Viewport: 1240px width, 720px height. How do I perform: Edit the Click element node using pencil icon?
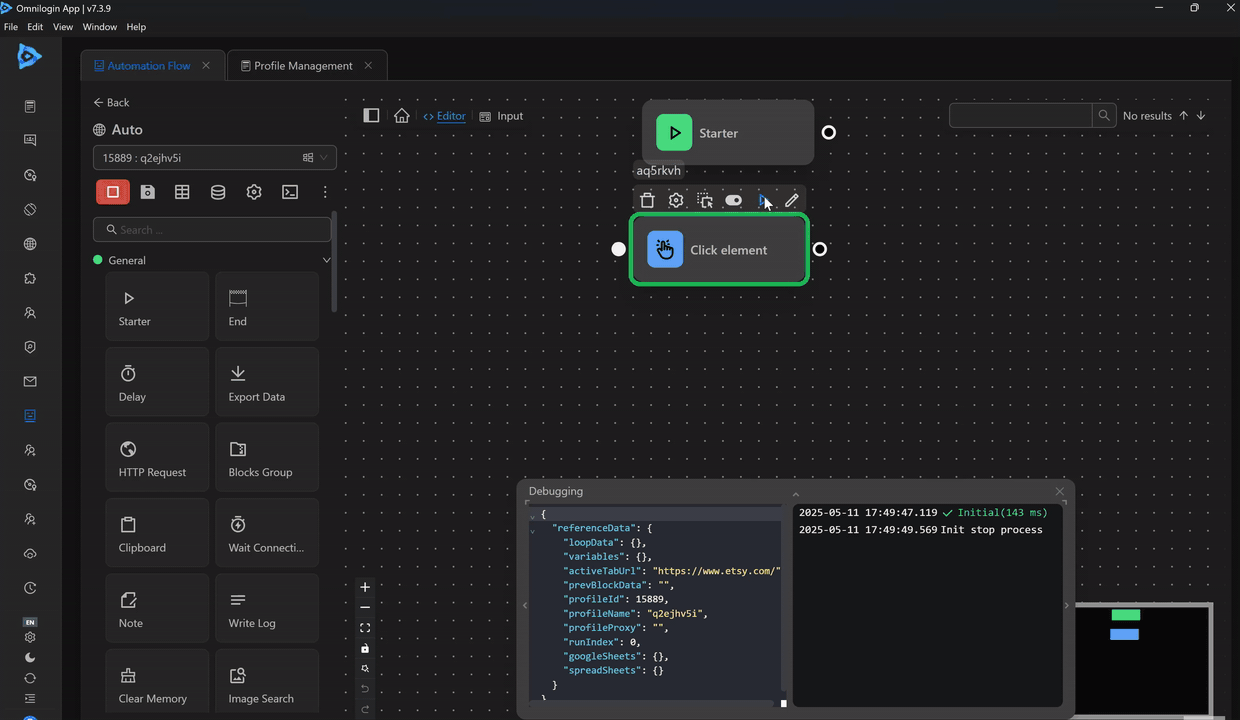click(791, 200)
